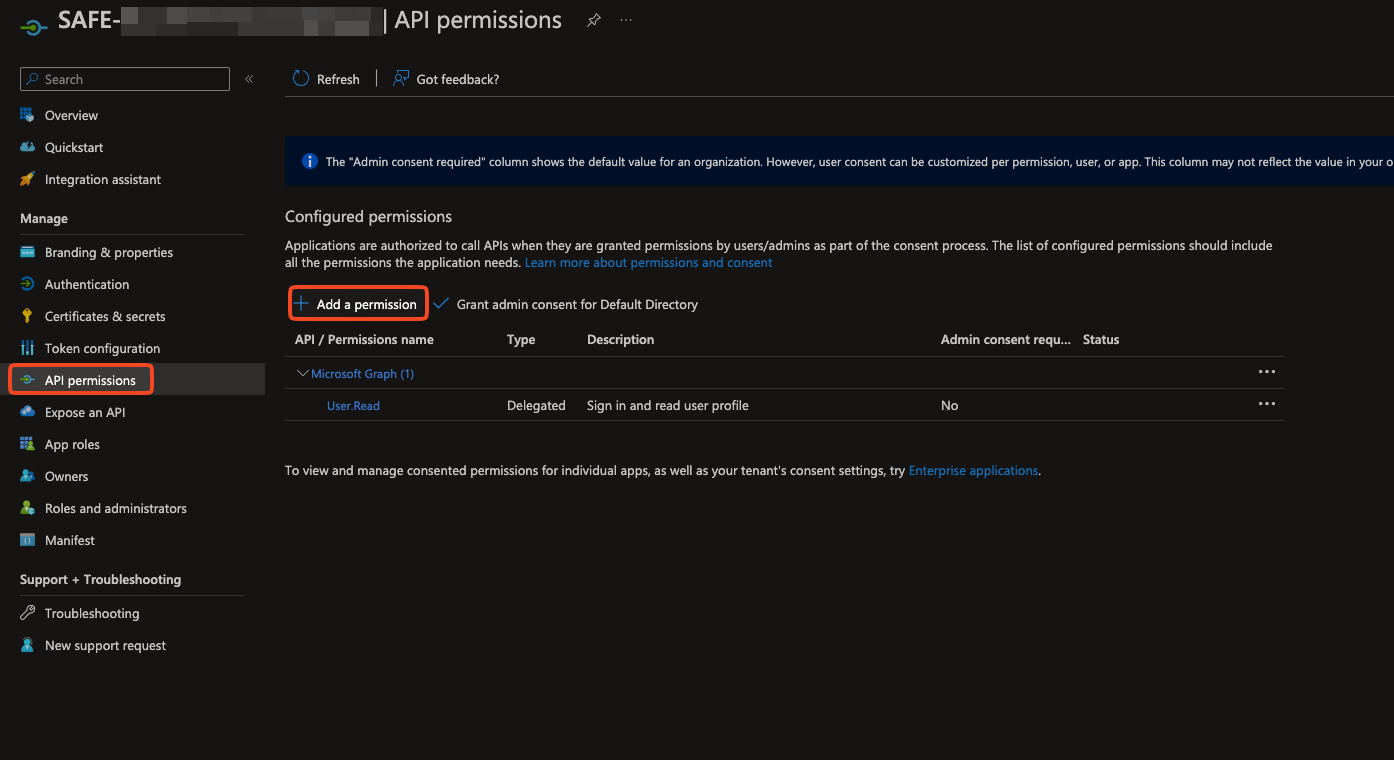Open the ellipsis menu in the page header
This screenshot has height=760, width=1394.
pos(626,20)
